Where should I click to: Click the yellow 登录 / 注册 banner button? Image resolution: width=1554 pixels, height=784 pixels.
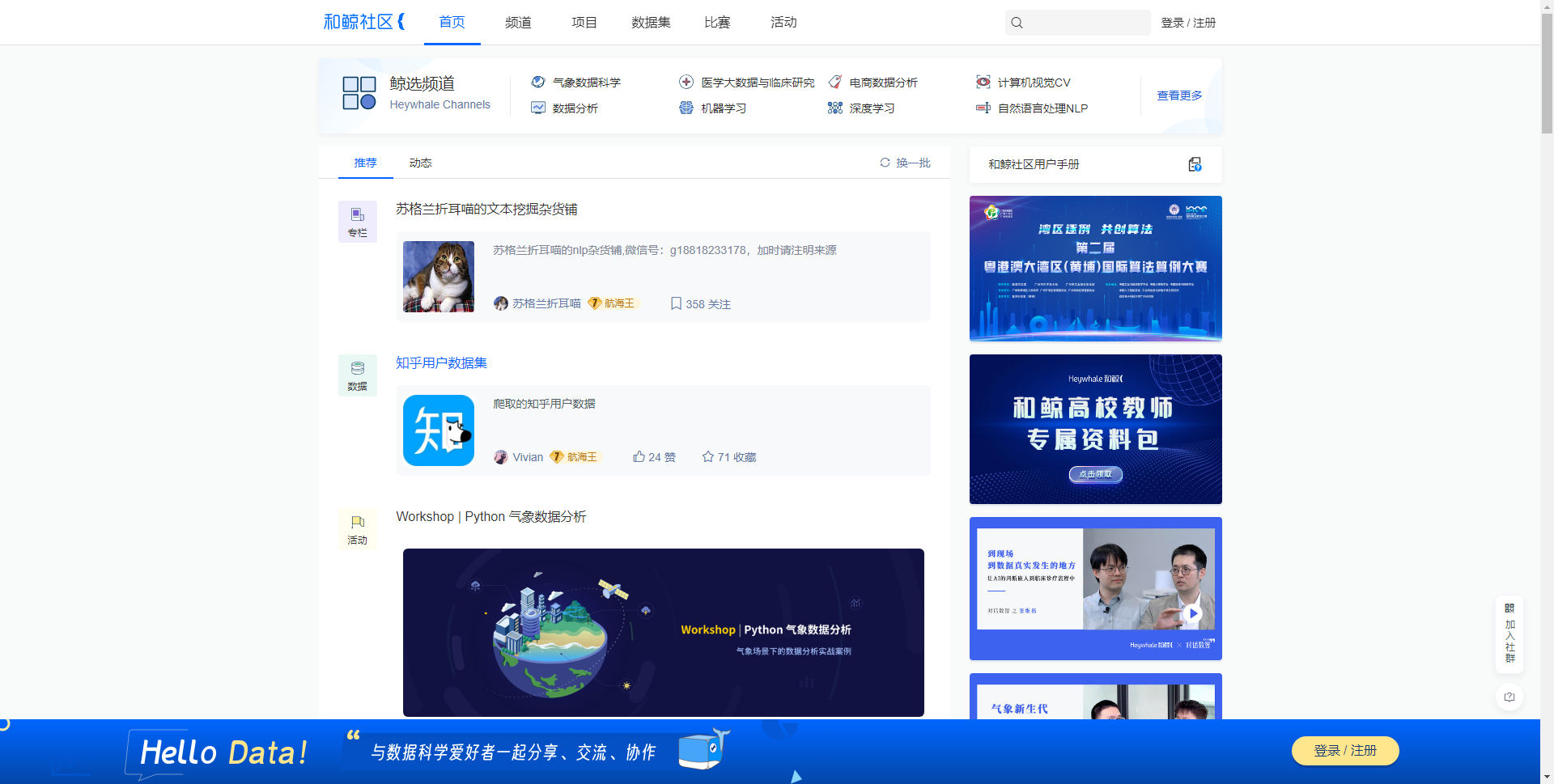point(1344,751)
